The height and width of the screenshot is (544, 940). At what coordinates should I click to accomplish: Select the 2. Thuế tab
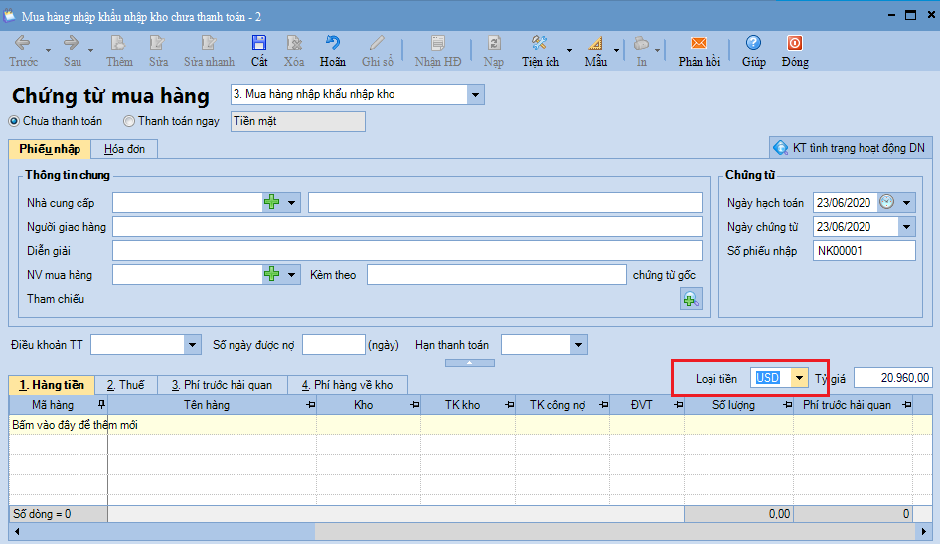pyautogui.click(x=125, y=384)
